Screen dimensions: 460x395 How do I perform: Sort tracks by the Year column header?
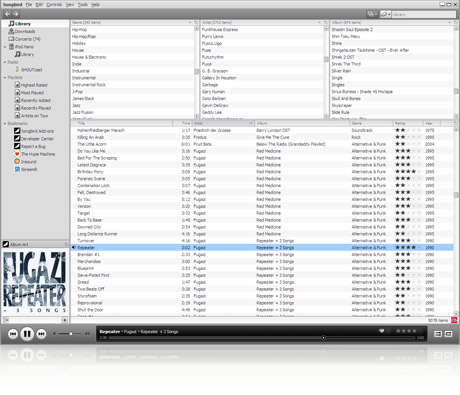pyautogui.click(x=432, y=123)
